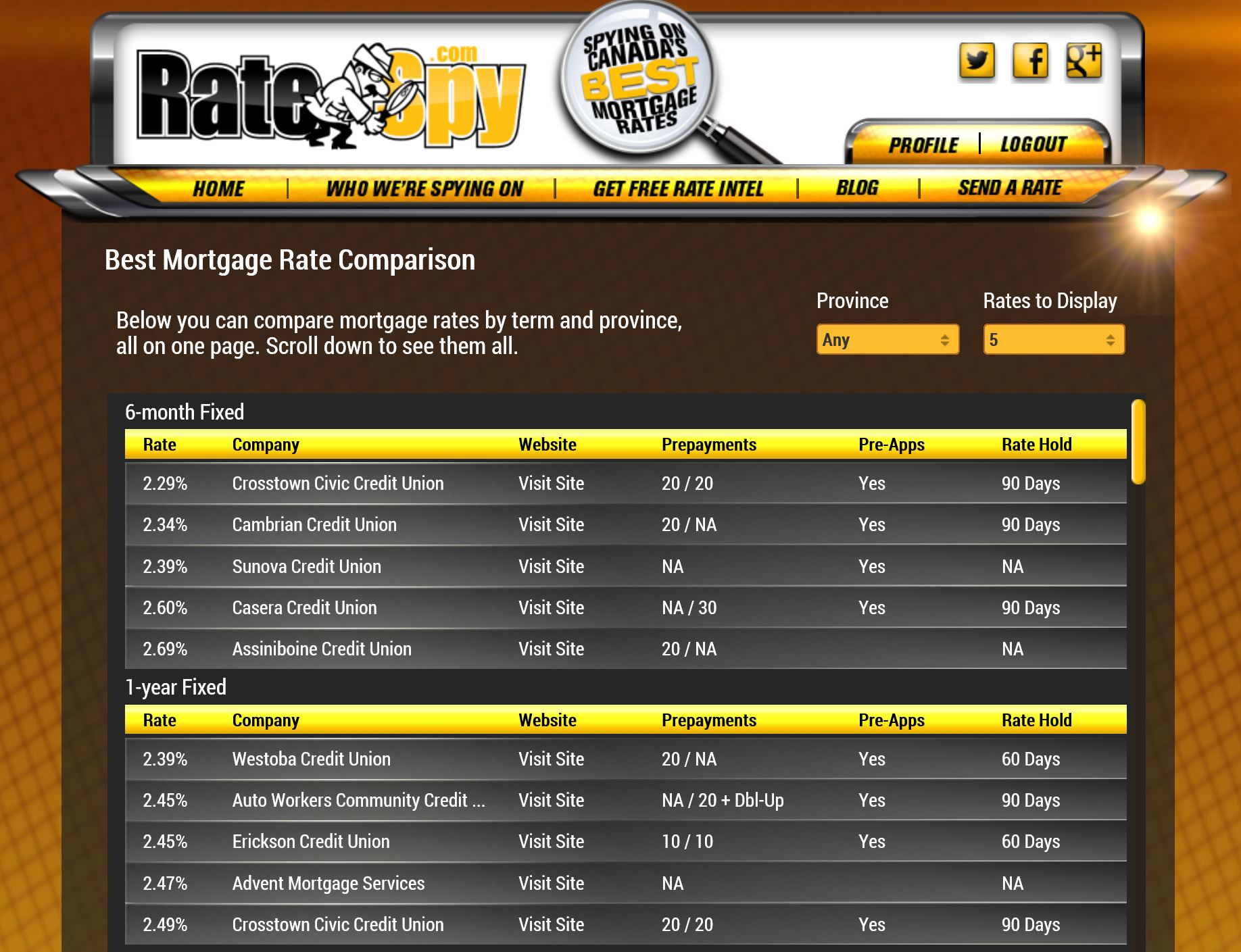
Task: Click the 6-month Fixed Rate column header
Action: tap(160, 445)
